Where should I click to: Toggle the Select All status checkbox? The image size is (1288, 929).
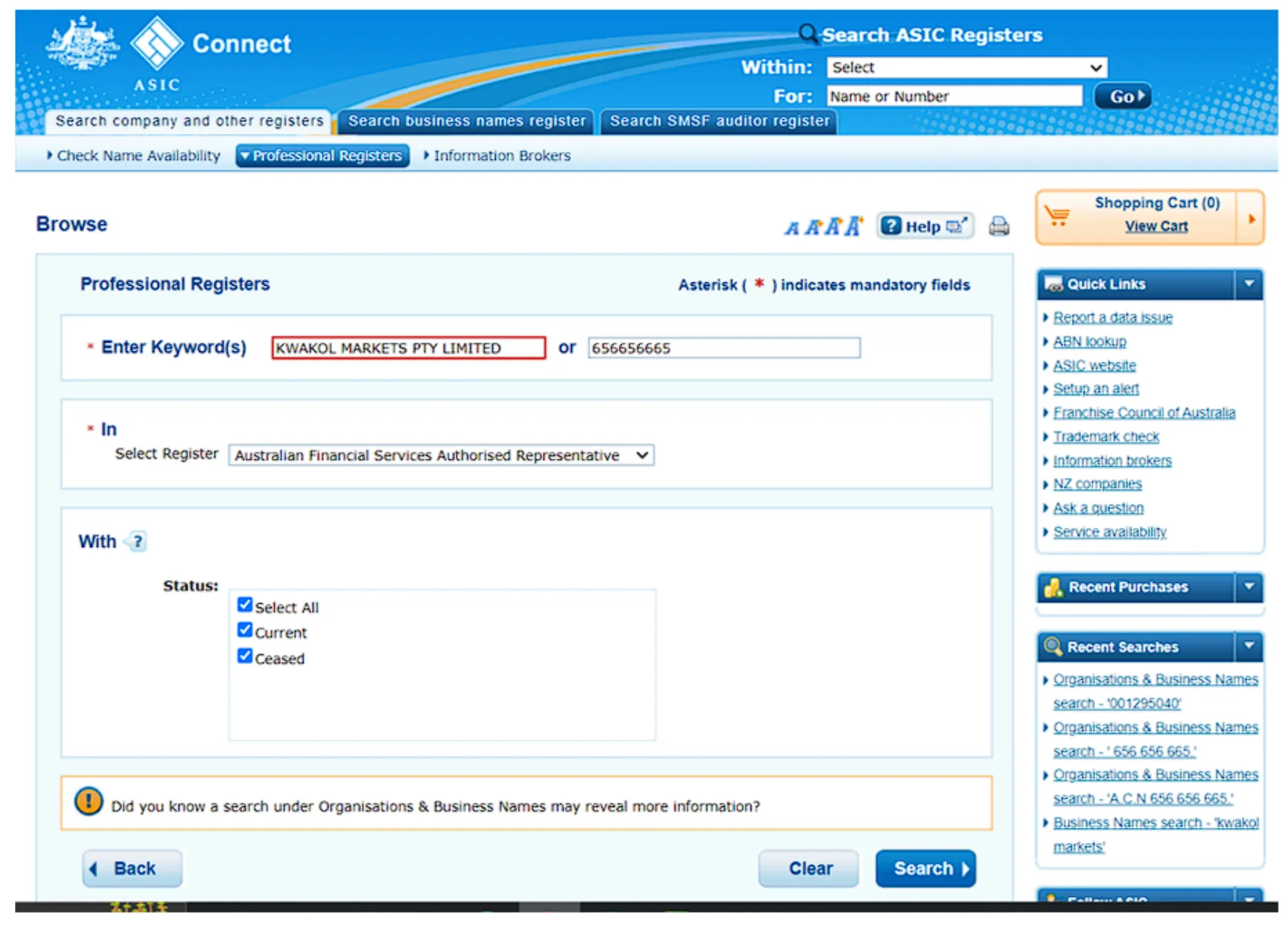[245, 605]
